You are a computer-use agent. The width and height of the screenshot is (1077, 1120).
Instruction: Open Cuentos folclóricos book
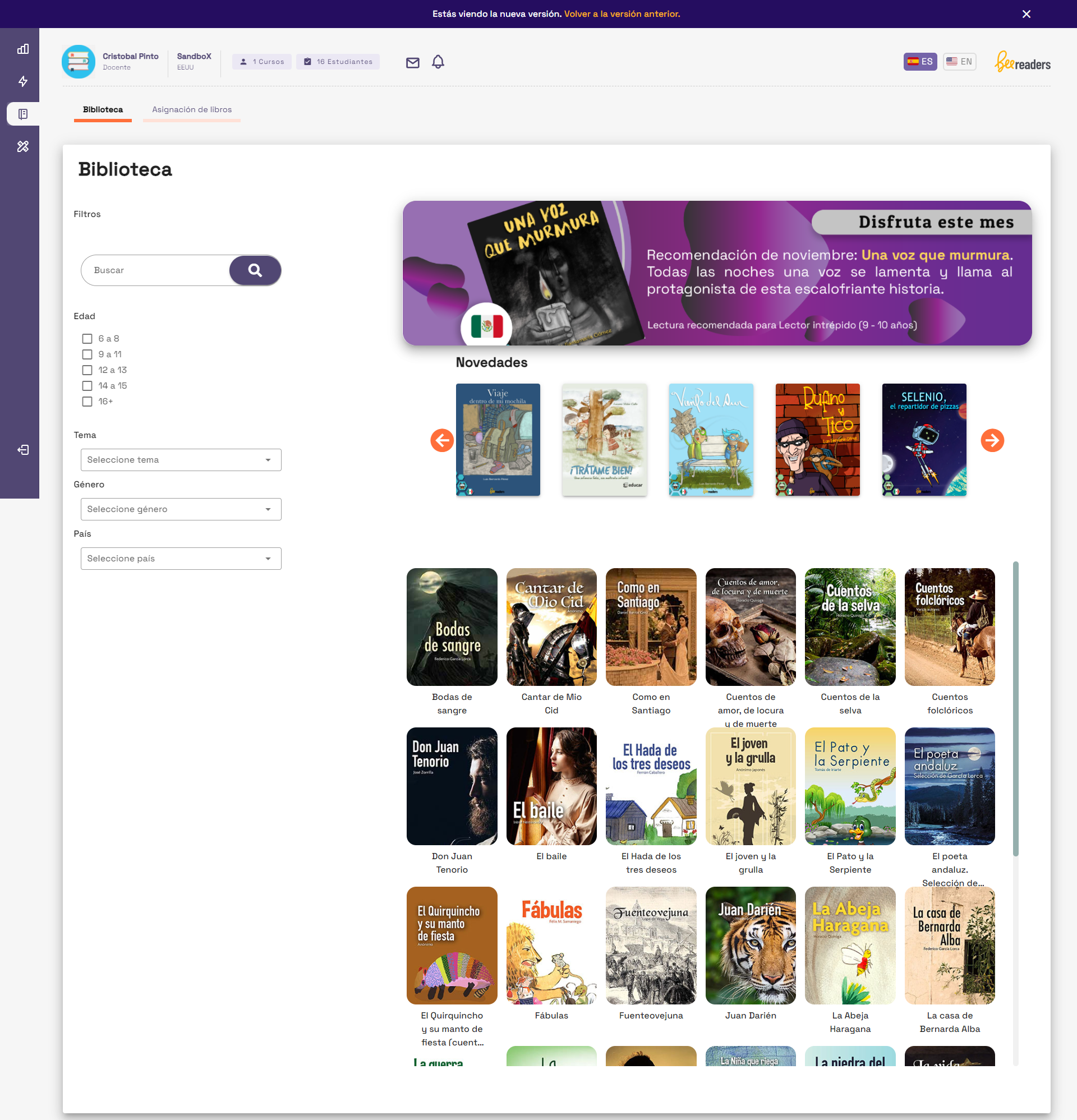950,627
